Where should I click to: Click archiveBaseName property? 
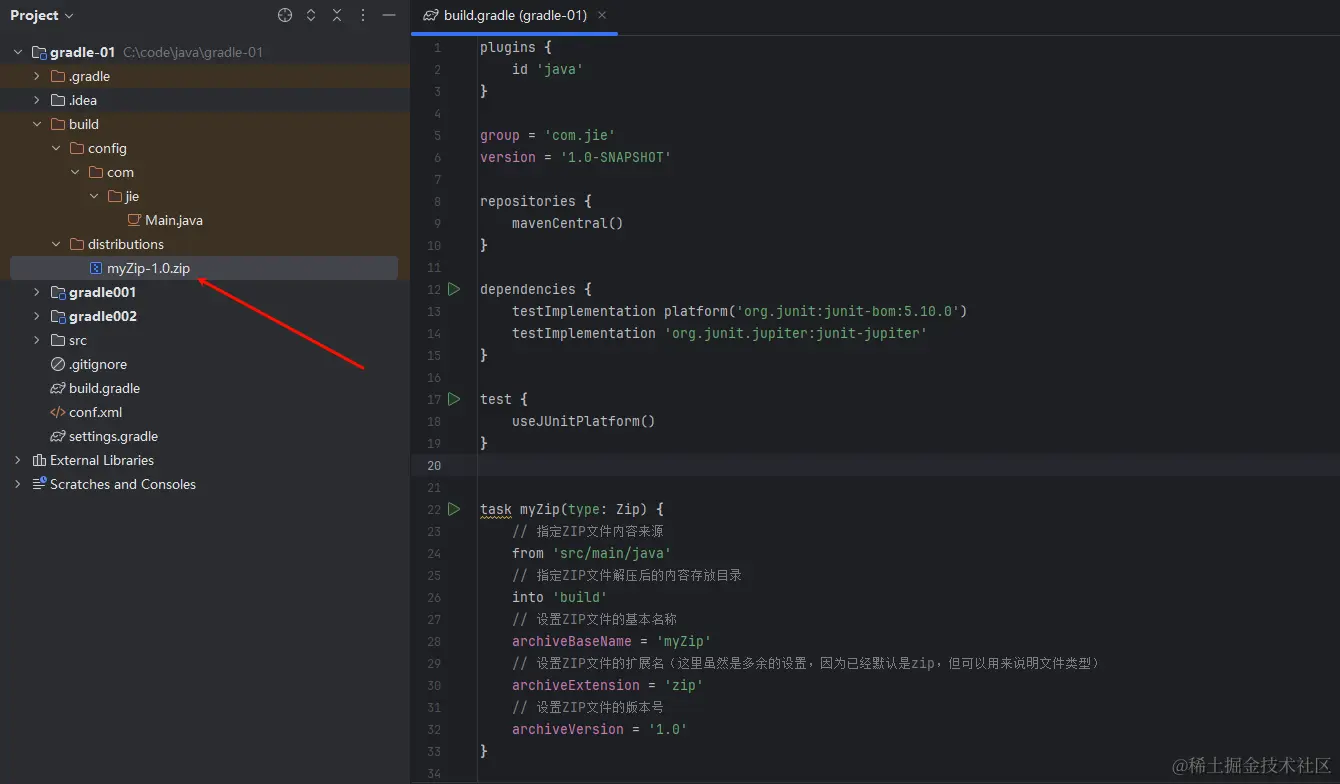[x=572, y=641]
